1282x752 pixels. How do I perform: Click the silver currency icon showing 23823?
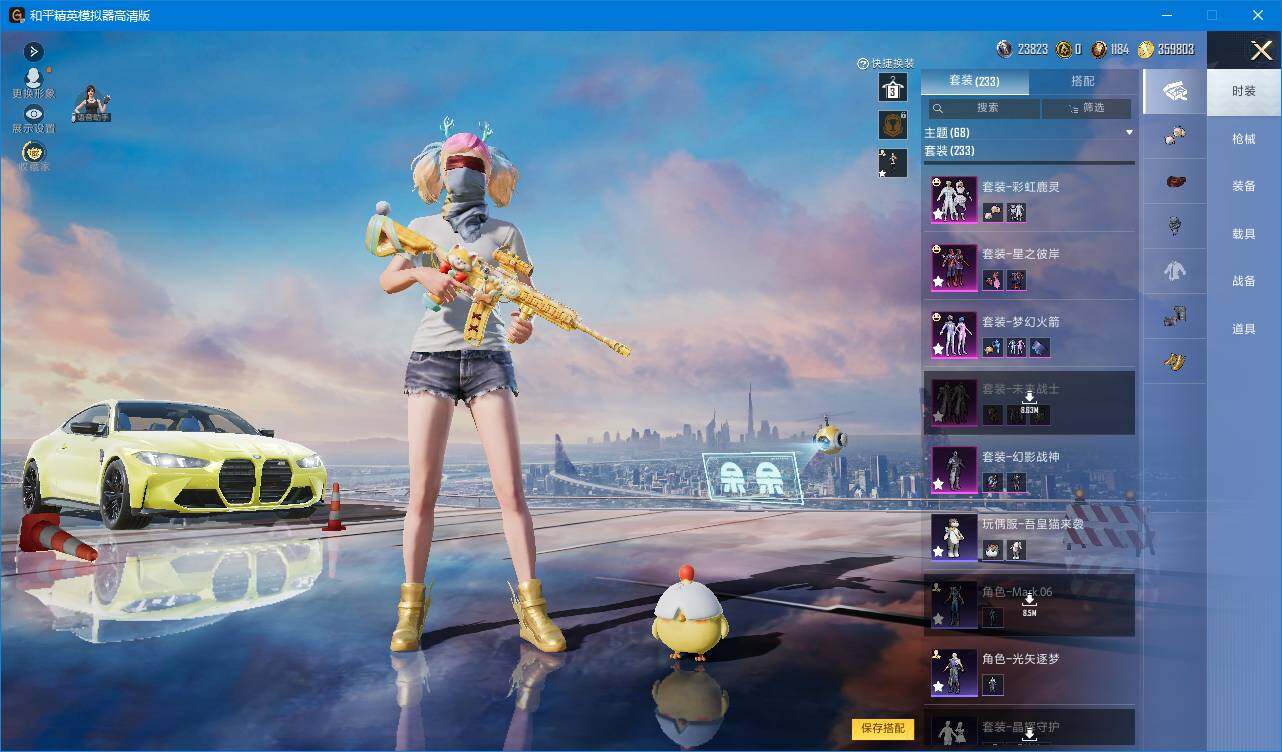tap(1004, 49)
